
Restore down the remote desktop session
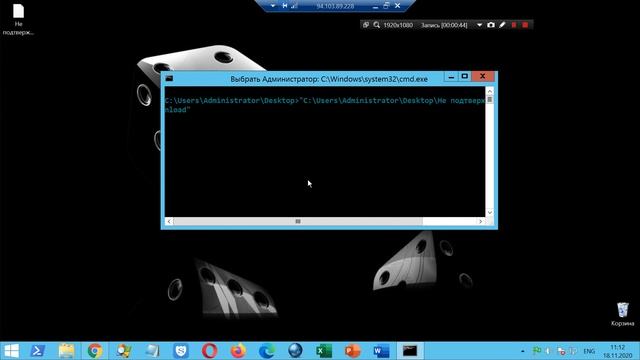coord(386,6)
